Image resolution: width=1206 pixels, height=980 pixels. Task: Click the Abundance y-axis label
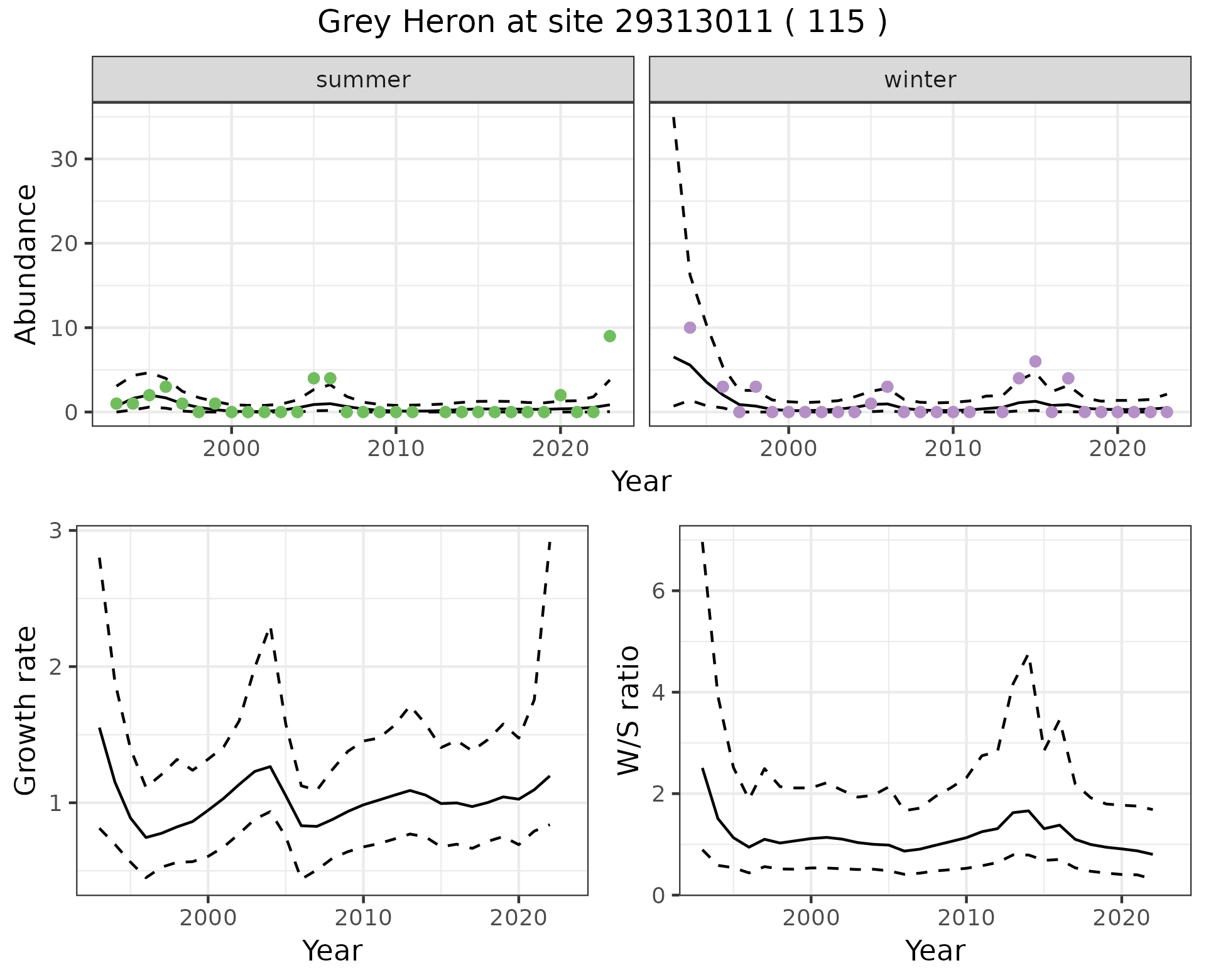point(26,264)
